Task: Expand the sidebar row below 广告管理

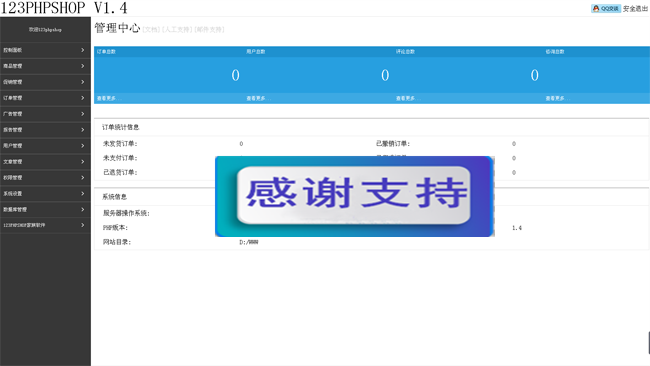Action: click(82, 130)
